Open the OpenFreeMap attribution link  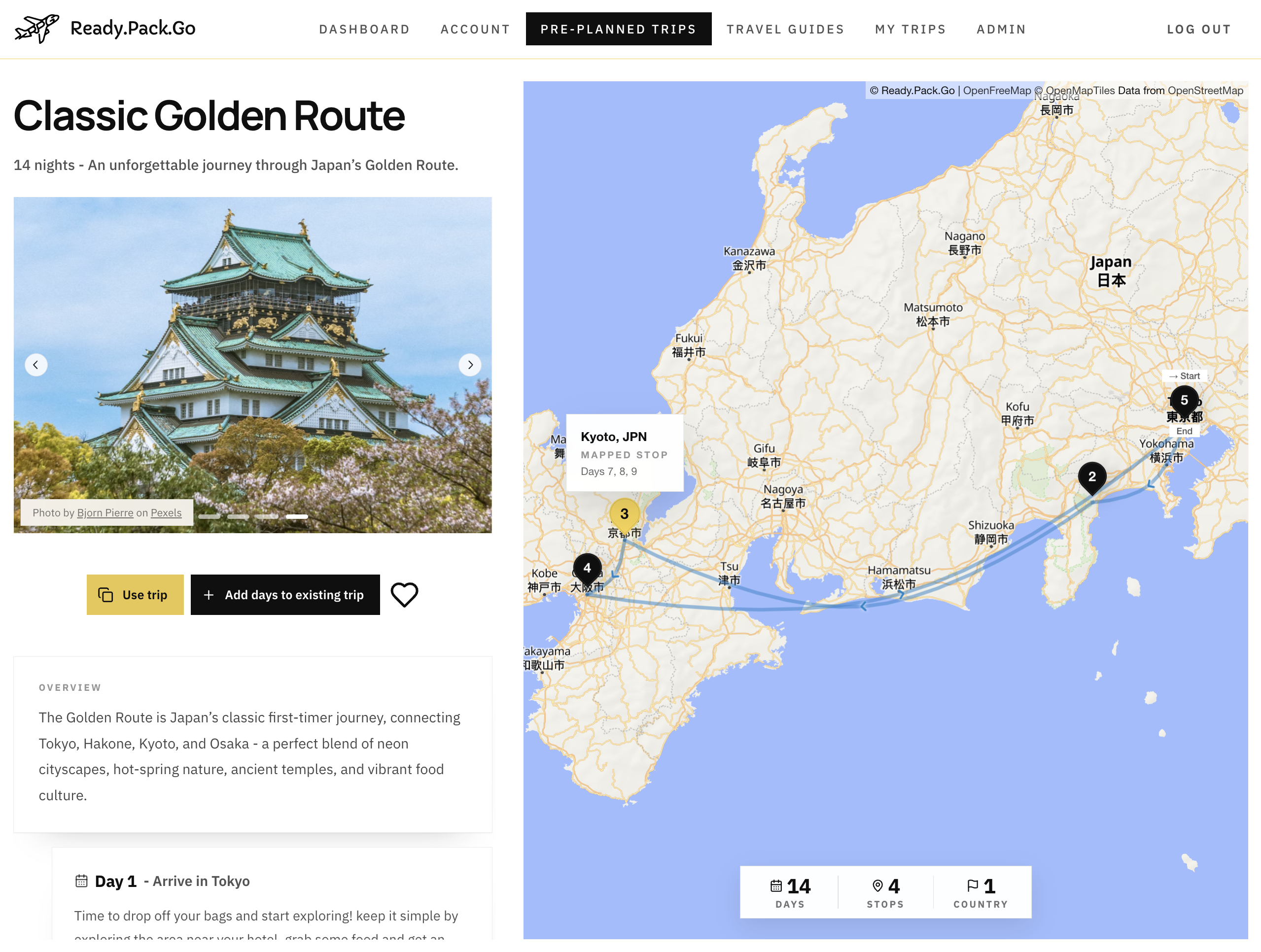(997, 91)
